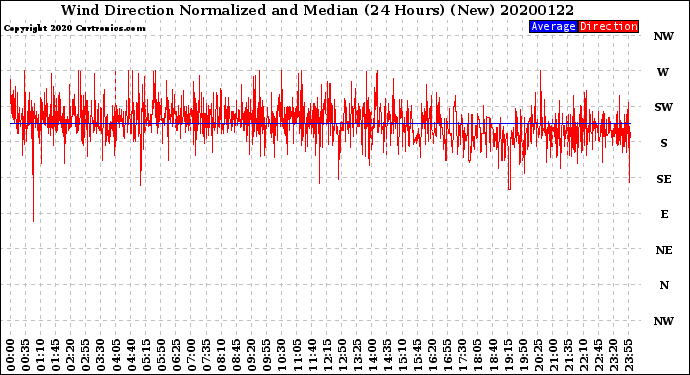The width and height of the screenshot is (690, 375).
Task: Click the 19:50 time axis label
Action: 523,355
